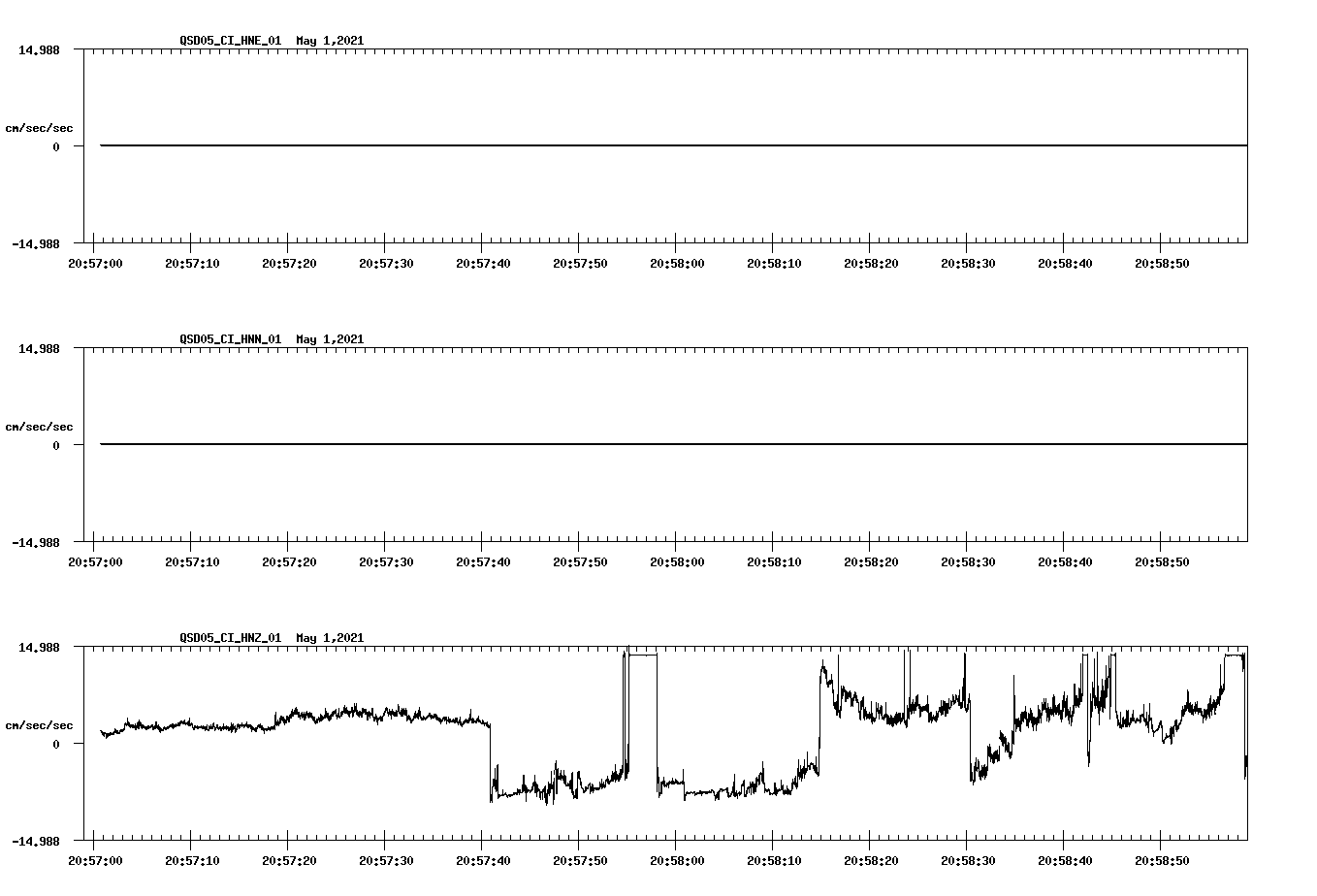Click the 20:57:30 time label under the HNN plot
This screenshot has height=896, width=1317.
(388, 560)
